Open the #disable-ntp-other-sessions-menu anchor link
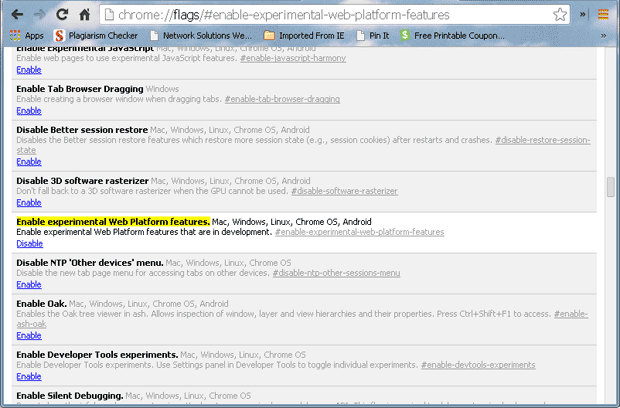The width and height of the screenshot is (620, 408). [336, 273]
